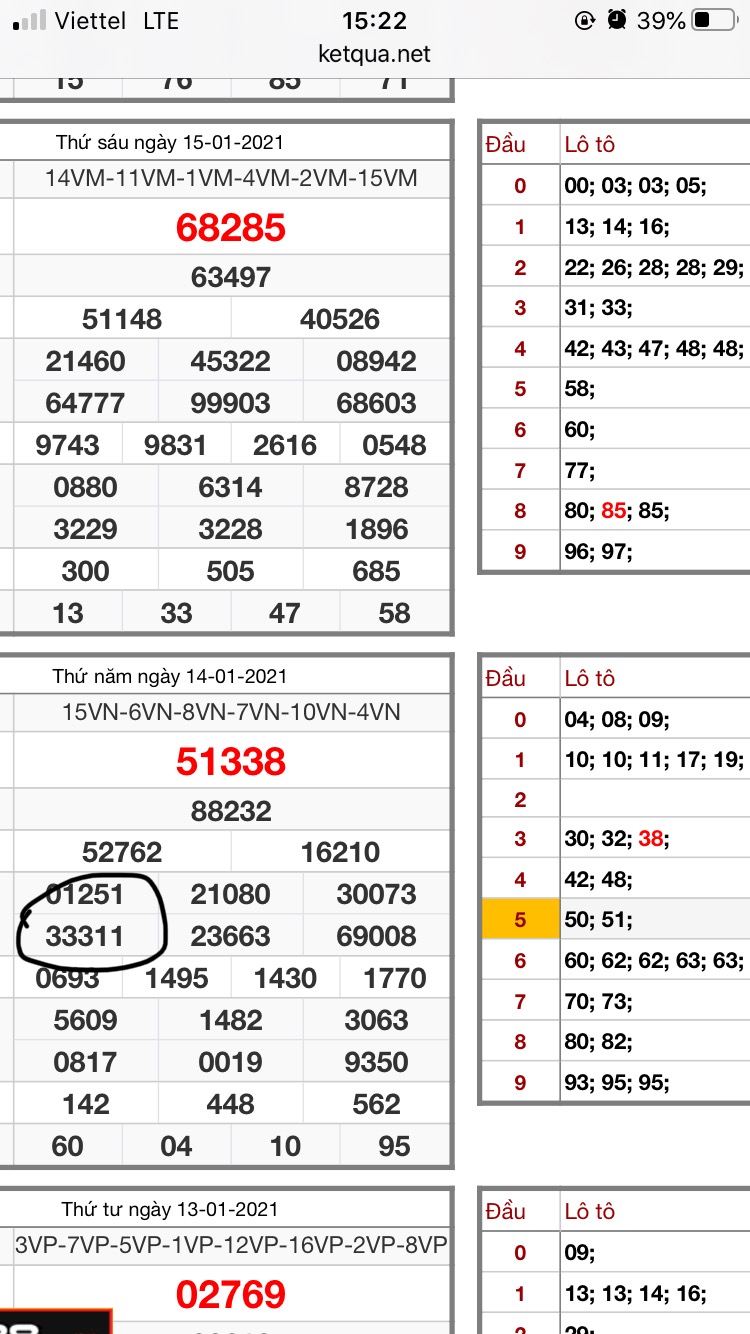750x1334 pixels.
Task: Open results heading Thứ sáu ngày 15-01-2021
Action: [169, 143]
